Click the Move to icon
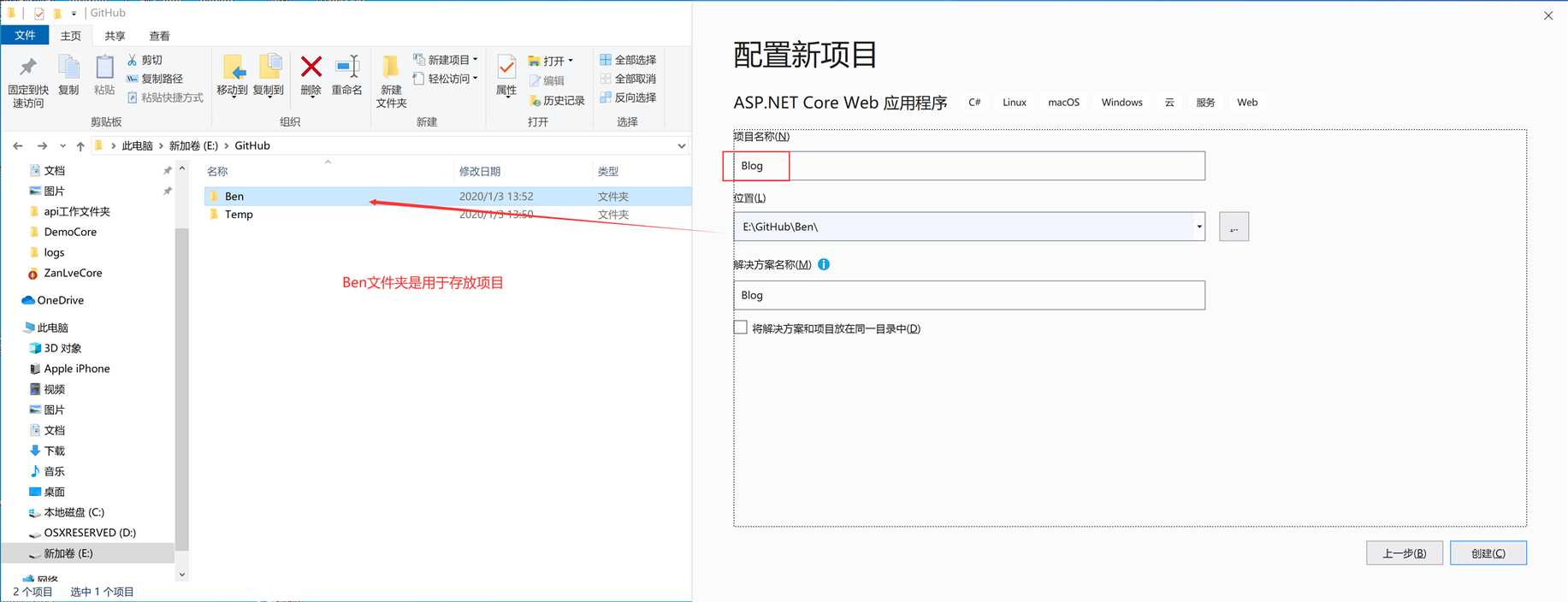 click(233, 67)
